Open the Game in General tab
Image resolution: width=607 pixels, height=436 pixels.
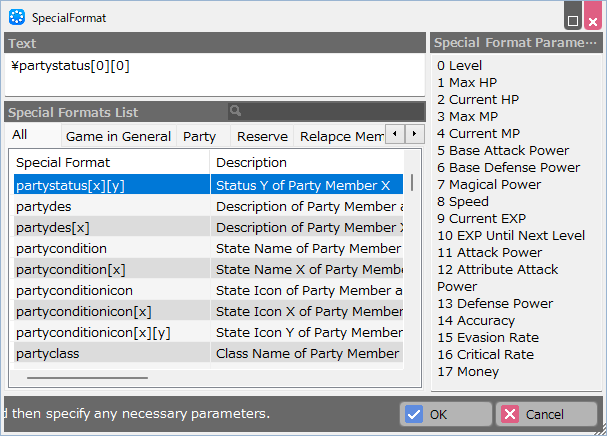(x=115, y=136)
